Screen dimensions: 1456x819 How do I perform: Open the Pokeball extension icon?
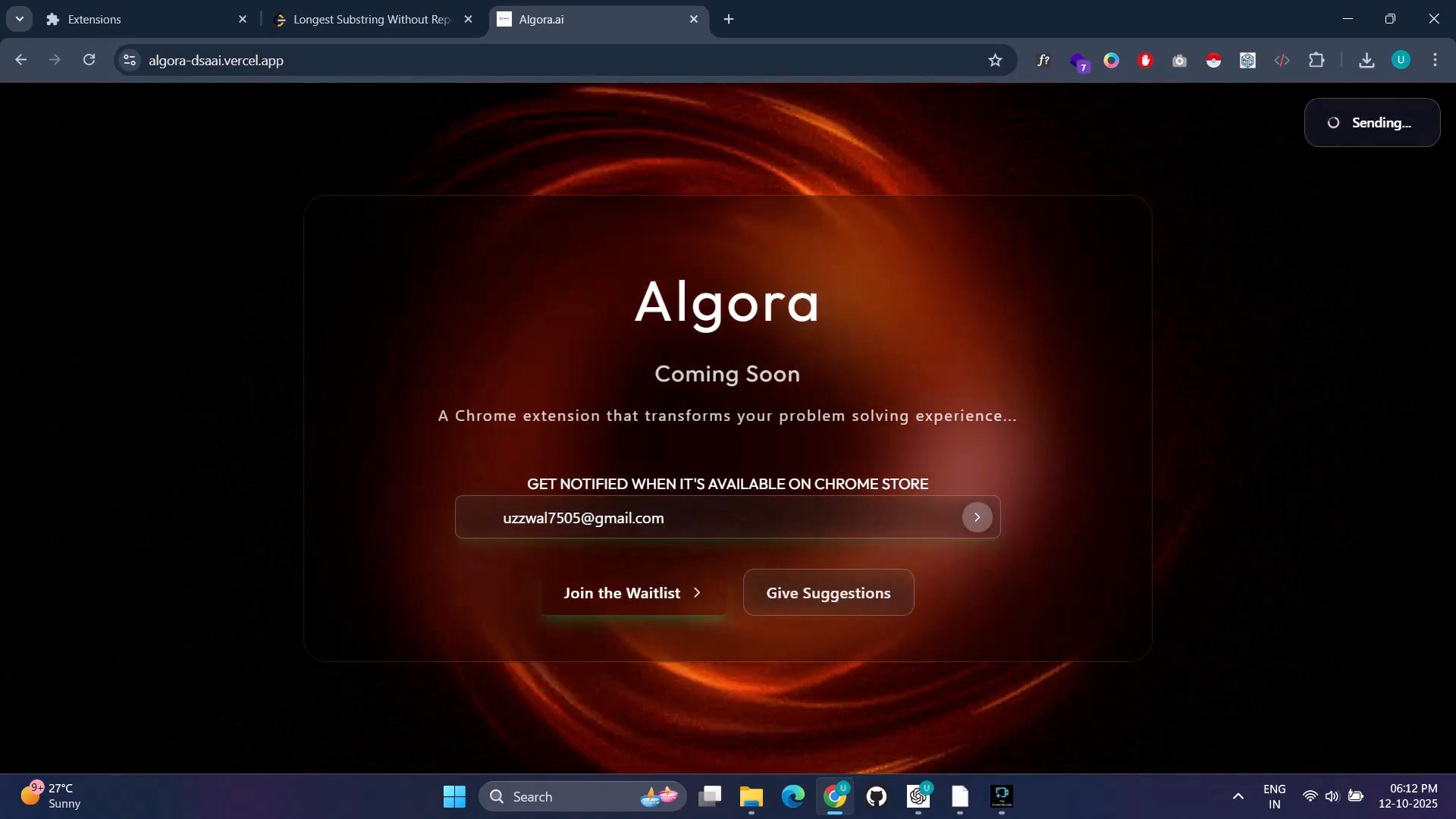(x=1213, y=61)
